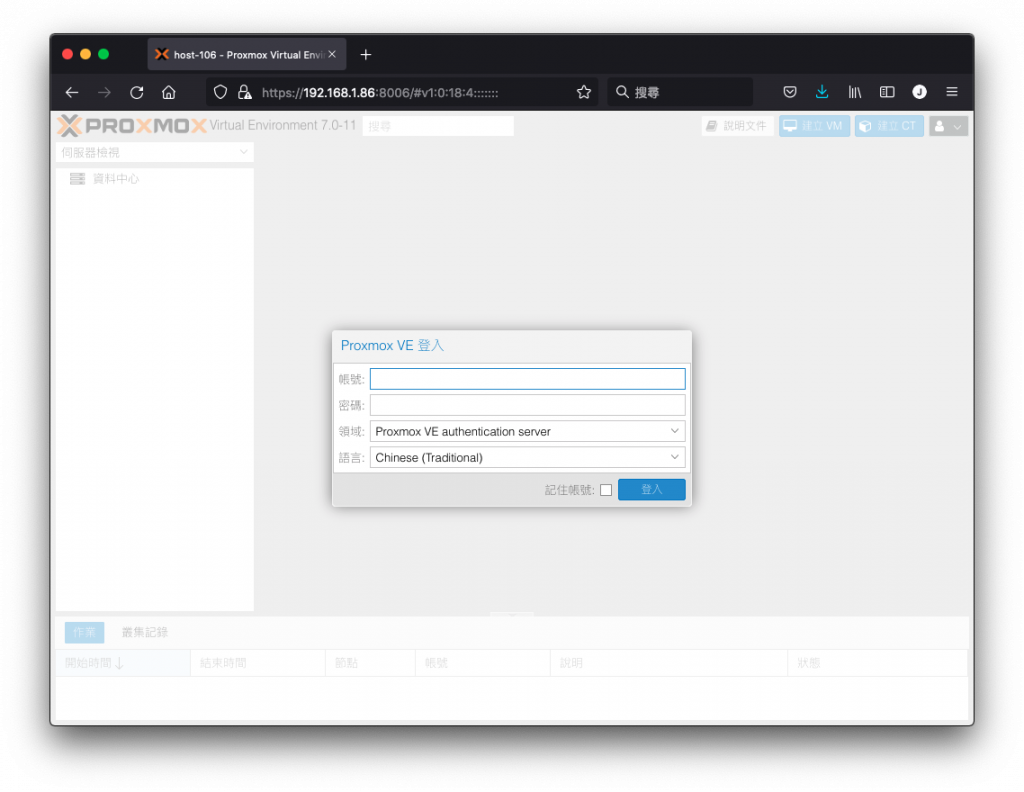Select 資料中心 in the resource tree
Viewport: 1024px width, 792px height.
click(116, 179)
